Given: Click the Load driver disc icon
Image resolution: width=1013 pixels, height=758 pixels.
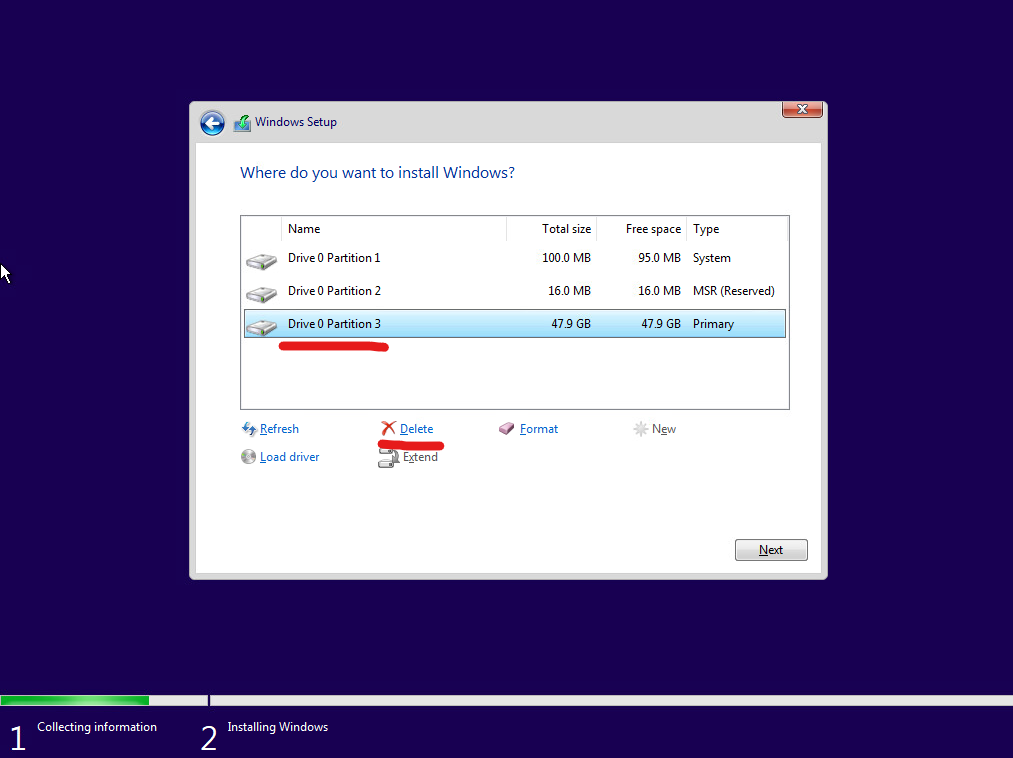Looking at the screenshot, I should 248,457.
